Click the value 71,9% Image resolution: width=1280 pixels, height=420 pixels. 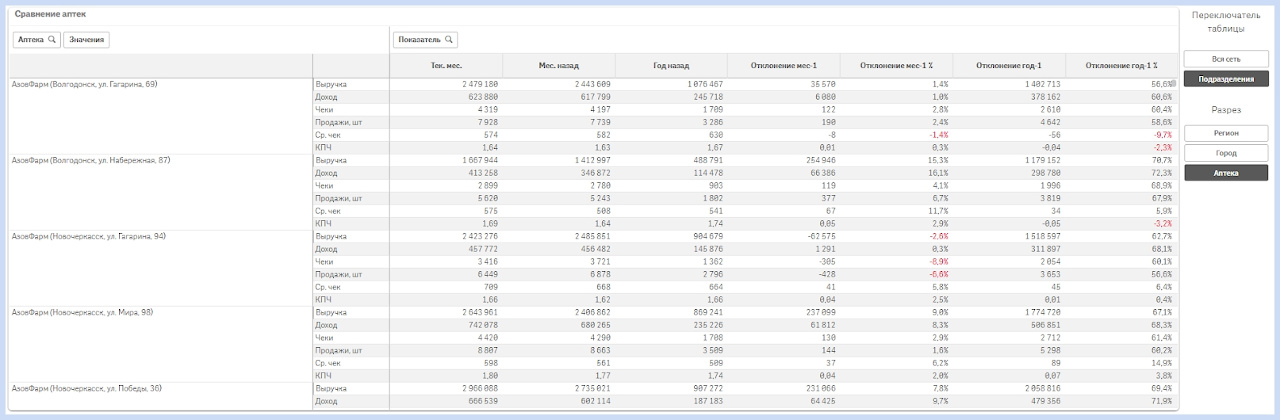point(1162,401)
